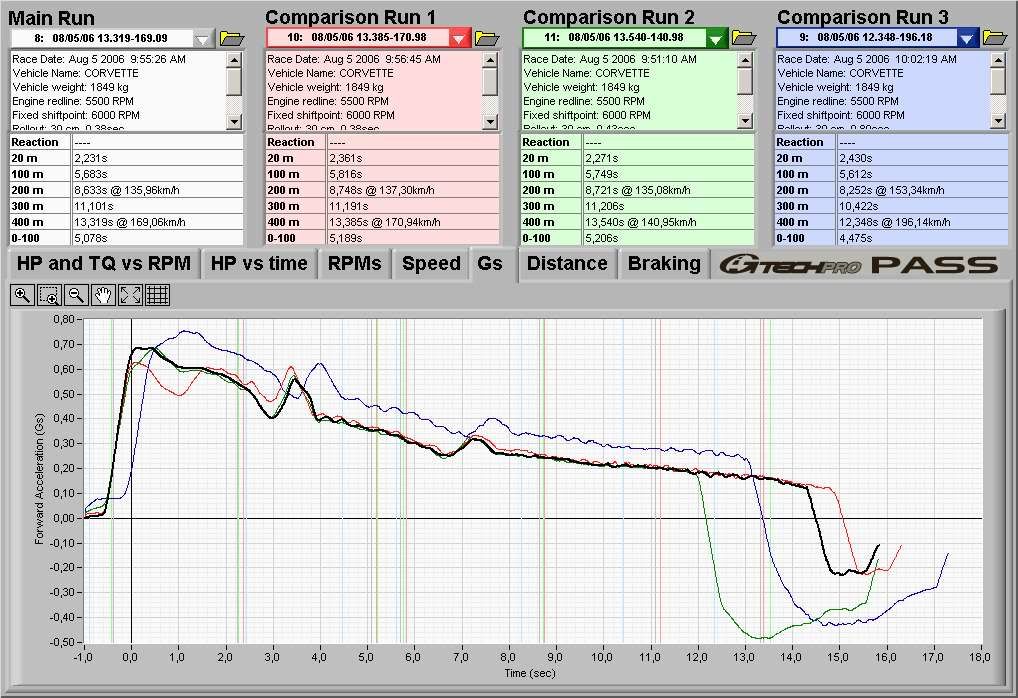1018x698 pixels.
Task: Select the zoom-to-selection rectangle tool
Action: (x=49, y=294)
